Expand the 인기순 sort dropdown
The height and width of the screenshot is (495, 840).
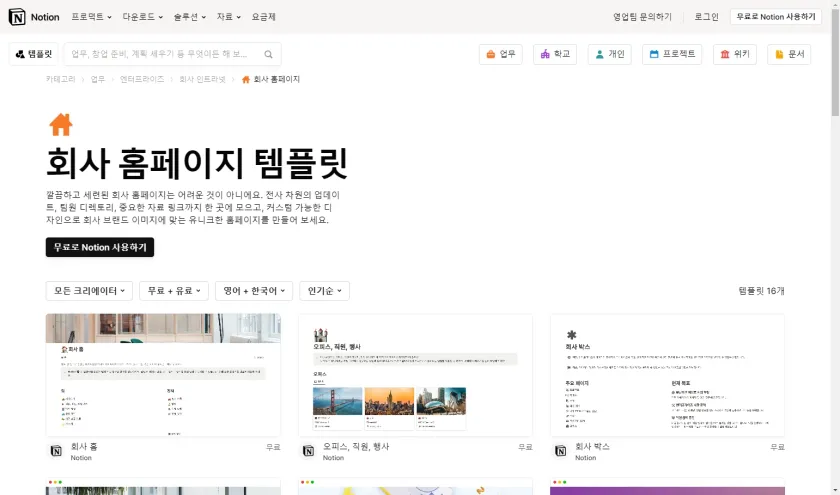click(x=325, y=291)
